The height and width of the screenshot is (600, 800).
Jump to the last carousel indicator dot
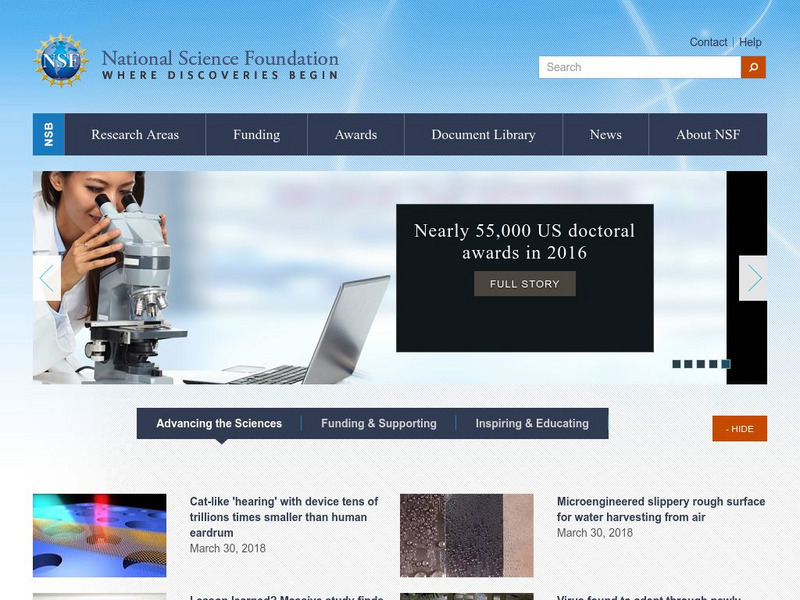click(x=726, y=364)
